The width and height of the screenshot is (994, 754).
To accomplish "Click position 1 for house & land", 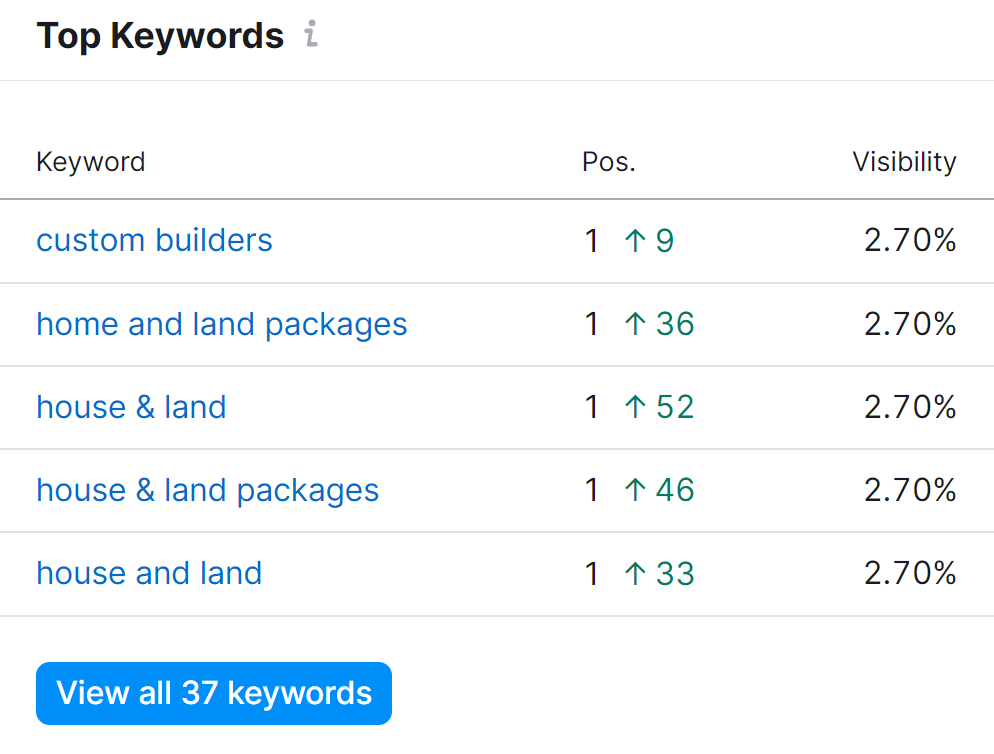I will click(591, 407).
